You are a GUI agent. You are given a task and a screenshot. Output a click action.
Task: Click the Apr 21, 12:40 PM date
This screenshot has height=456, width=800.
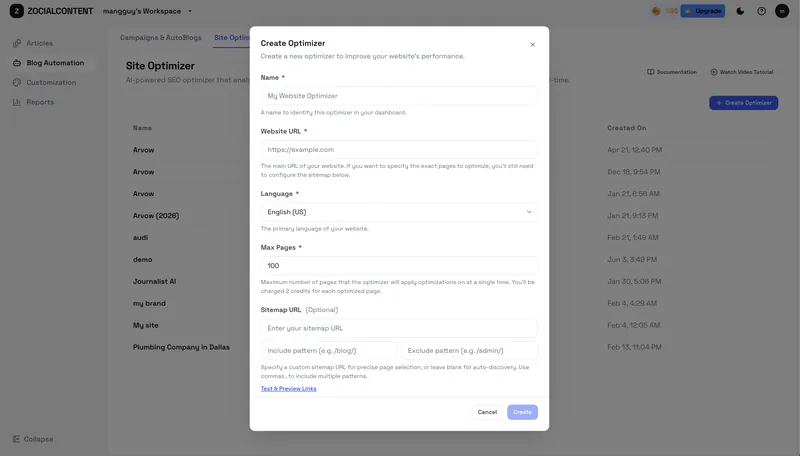tap(634, 150)
